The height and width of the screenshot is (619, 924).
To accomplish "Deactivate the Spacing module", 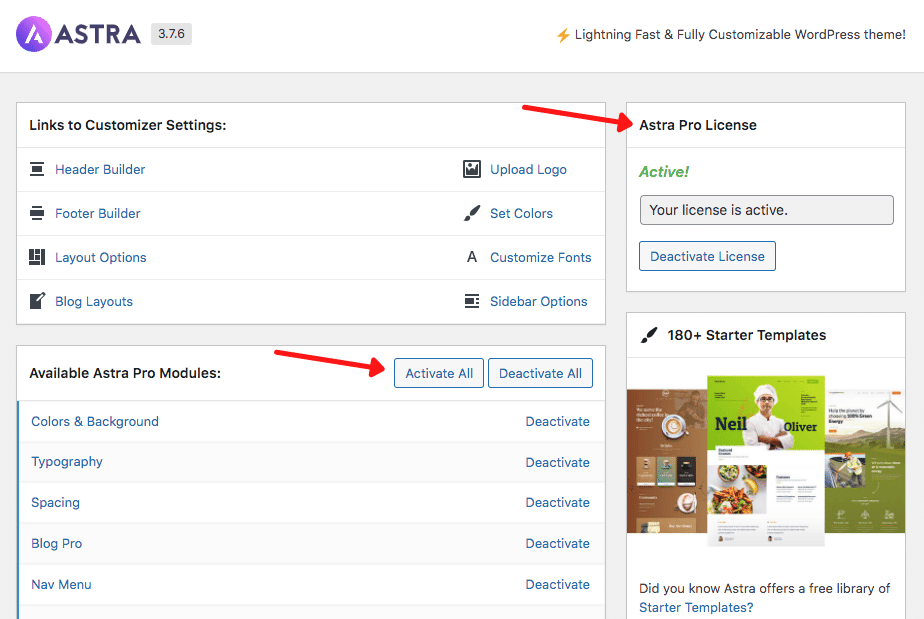I will (557, 502).
